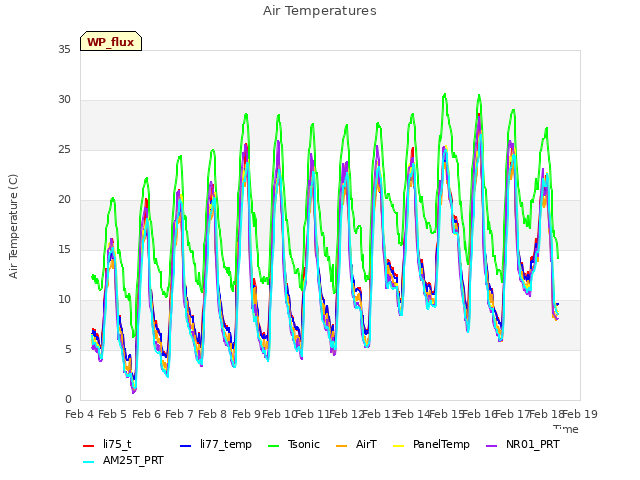
Task: Click the 30 y-axis tick label
Action: pos(64,99)
